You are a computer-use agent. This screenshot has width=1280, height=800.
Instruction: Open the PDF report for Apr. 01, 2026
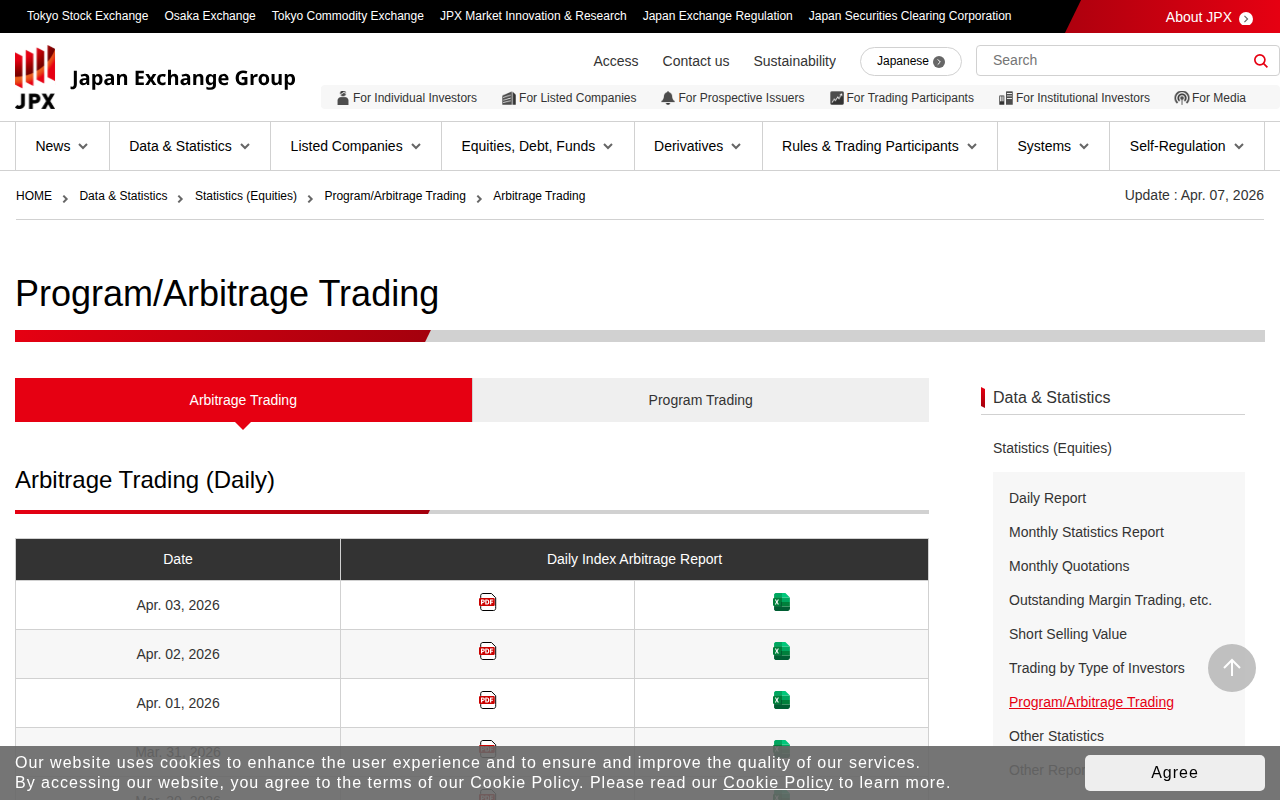click(487, 700)
